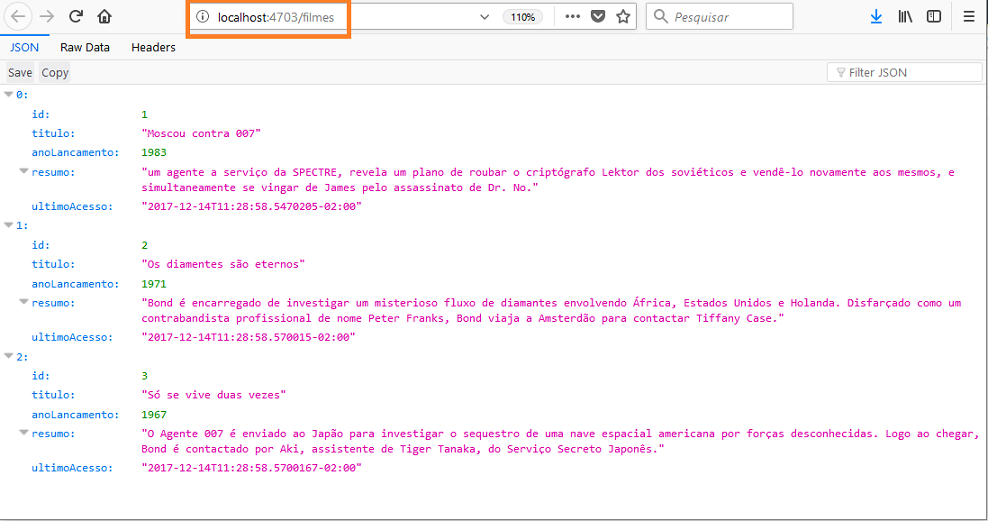Viewport: 988px width, 521px height.
Task: Select the id value 2
Action: pos(144,245)
